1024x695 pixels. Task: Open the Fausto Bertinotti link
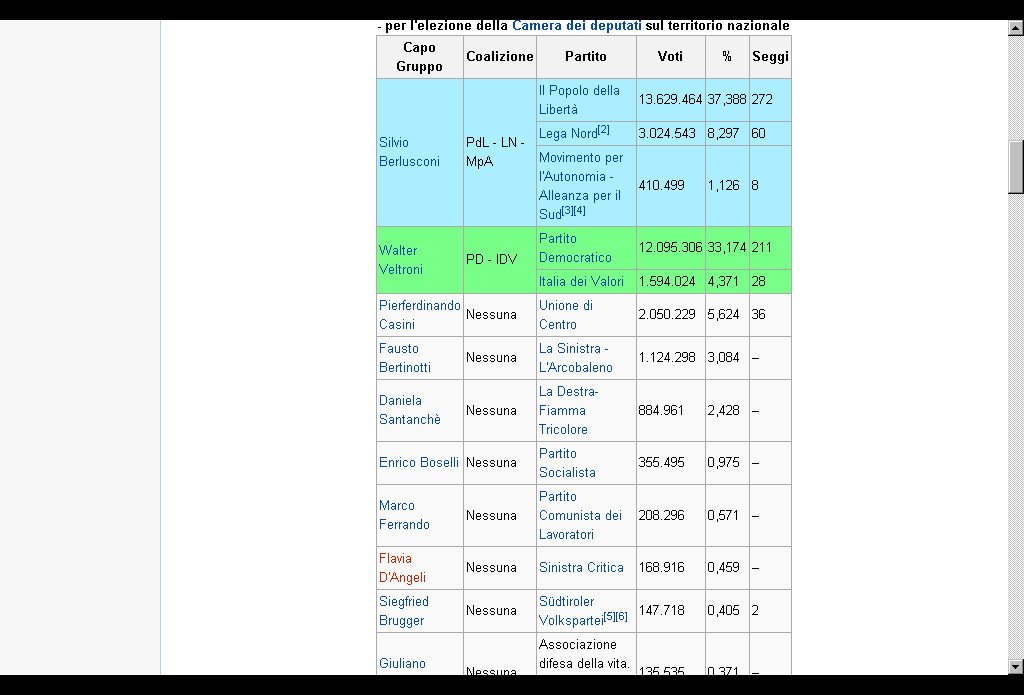click(404, 358)
